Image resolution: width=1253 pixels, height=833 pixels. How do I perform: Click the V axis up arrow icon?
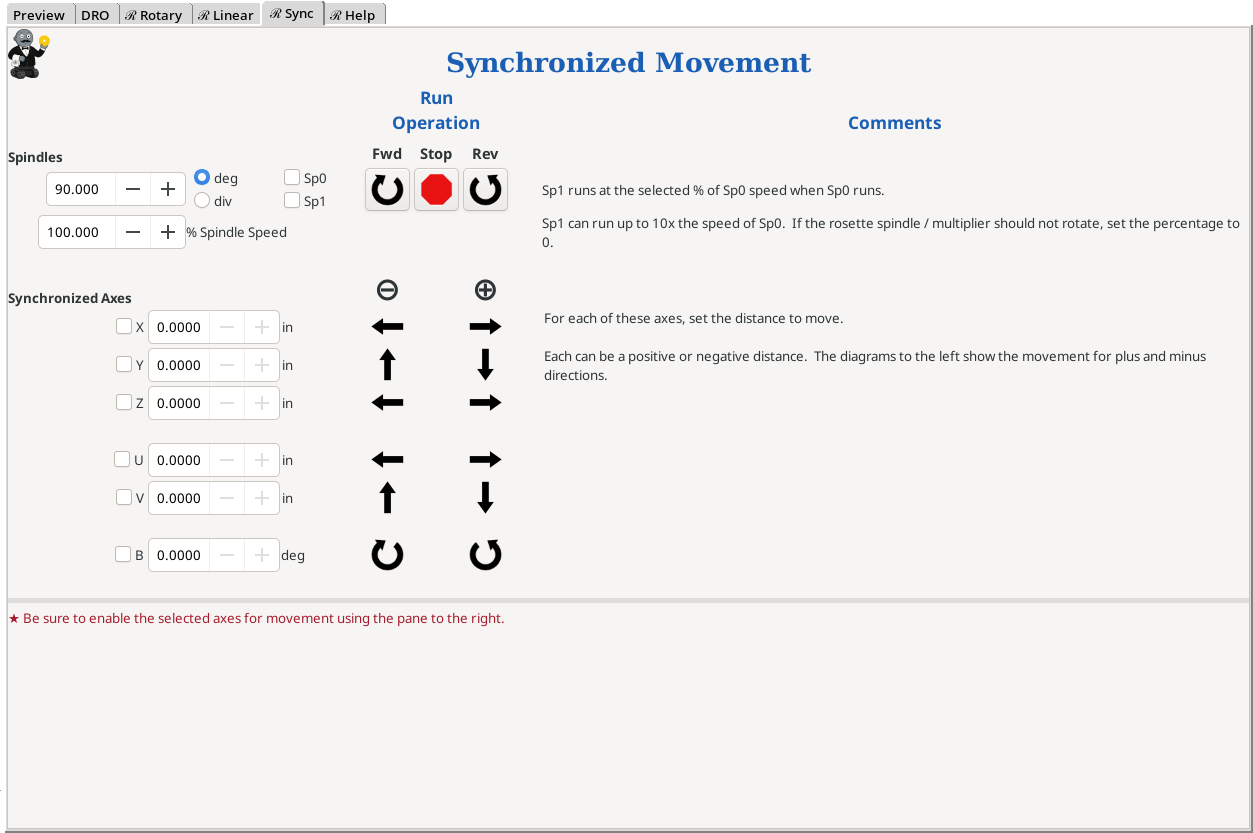click(387, 498)
